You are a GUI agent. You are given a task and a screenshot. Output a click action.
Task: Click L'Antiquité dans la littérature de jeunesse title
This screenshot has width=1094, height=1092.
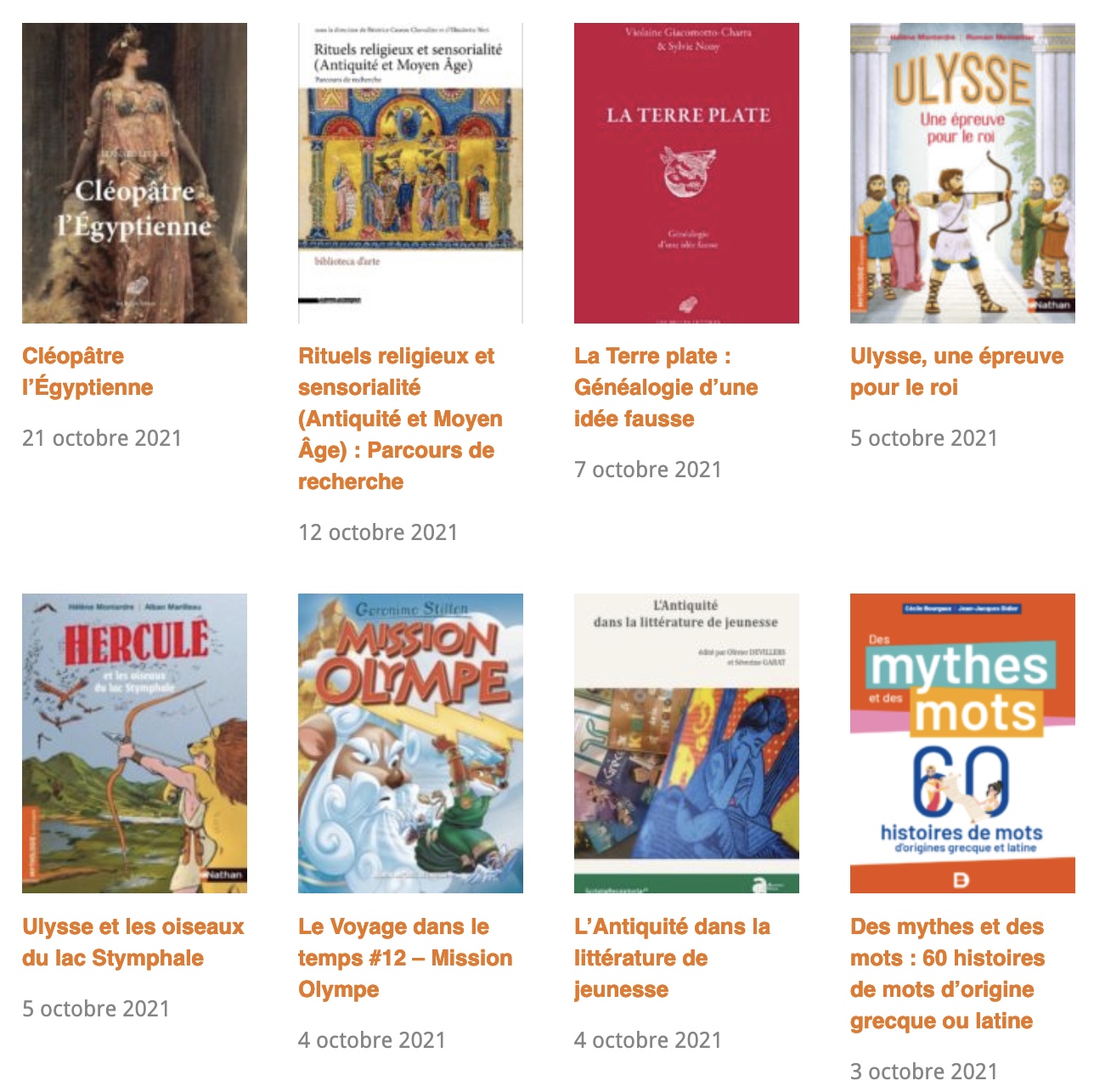point(672,958)
